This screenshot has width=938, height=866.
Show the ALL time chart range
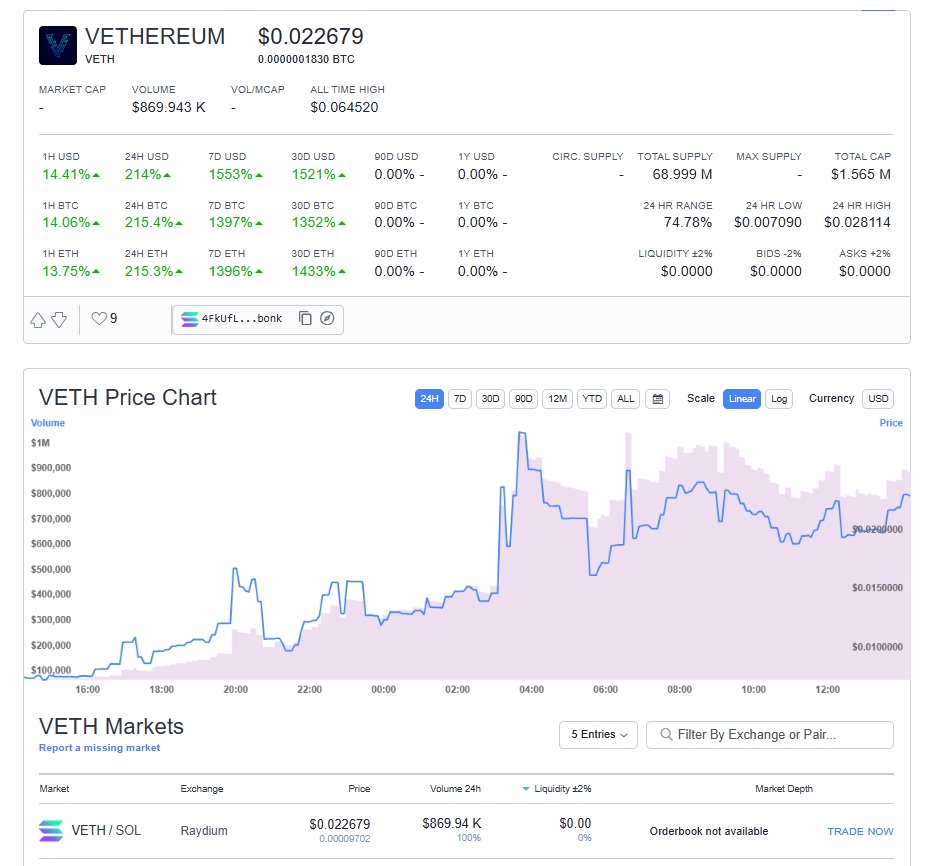[x=625, y=399]
